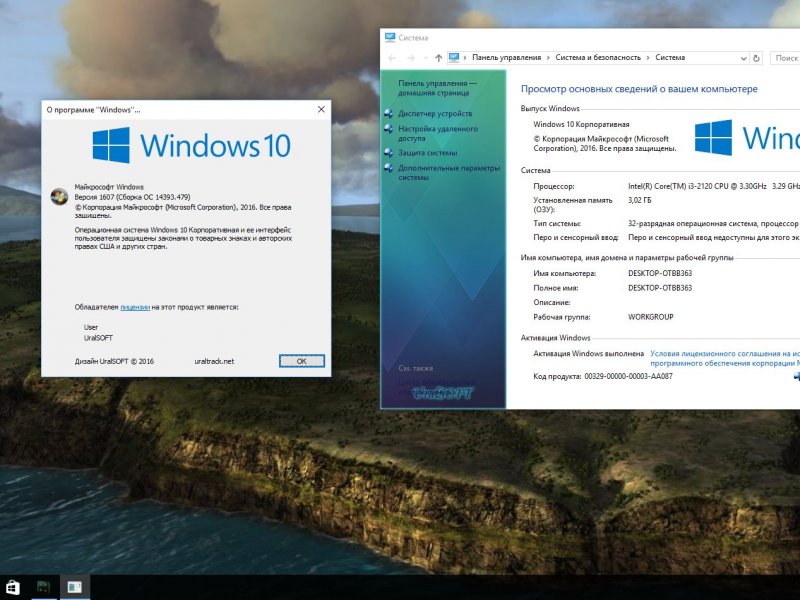
Task: Click the Версия 1607 build text in About dialog
Action: pos(132,197)
